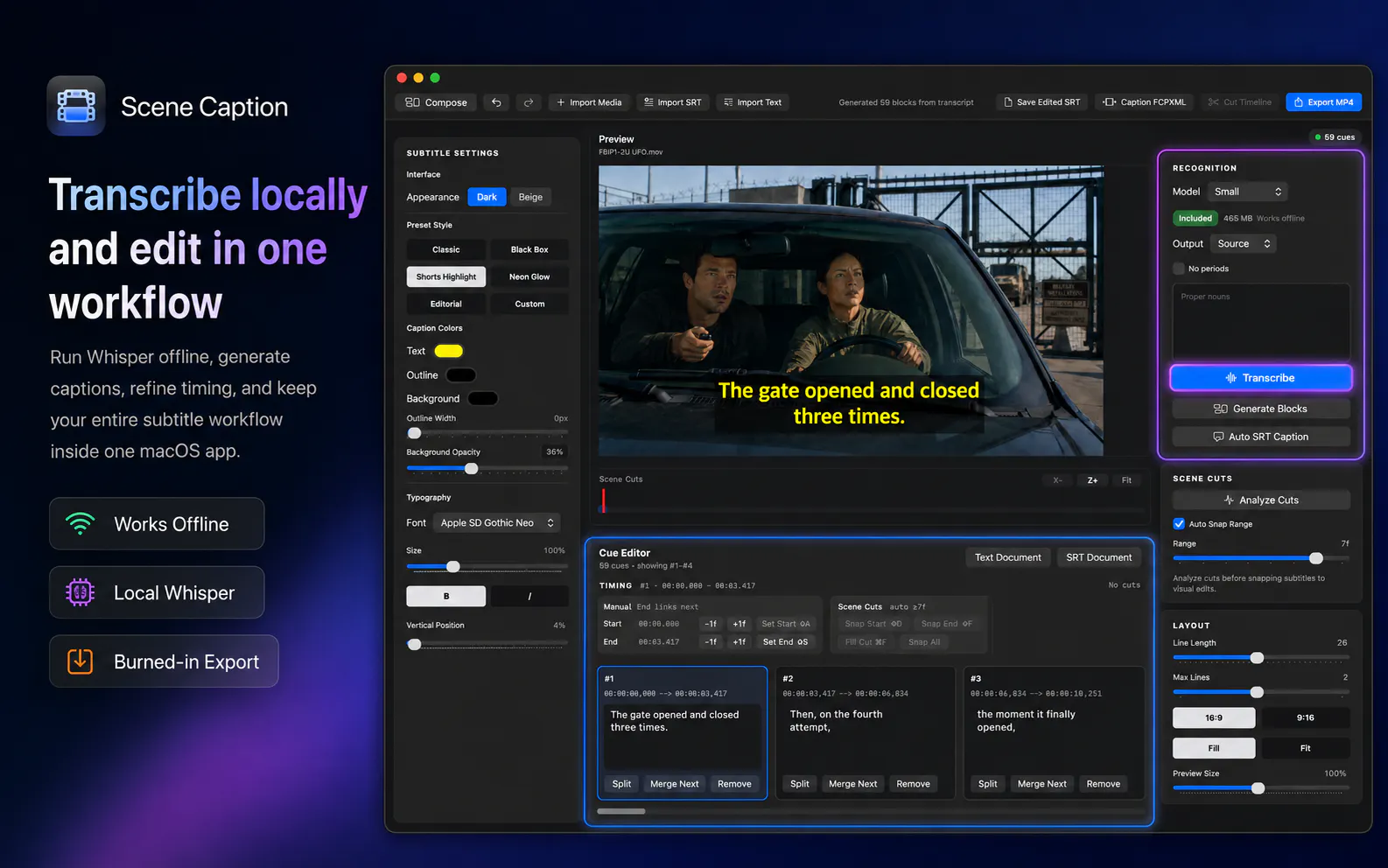Screen dimensions: 1388x868
Task: Enable the No periods checkbox
Action: click(x=1179, y=269)
